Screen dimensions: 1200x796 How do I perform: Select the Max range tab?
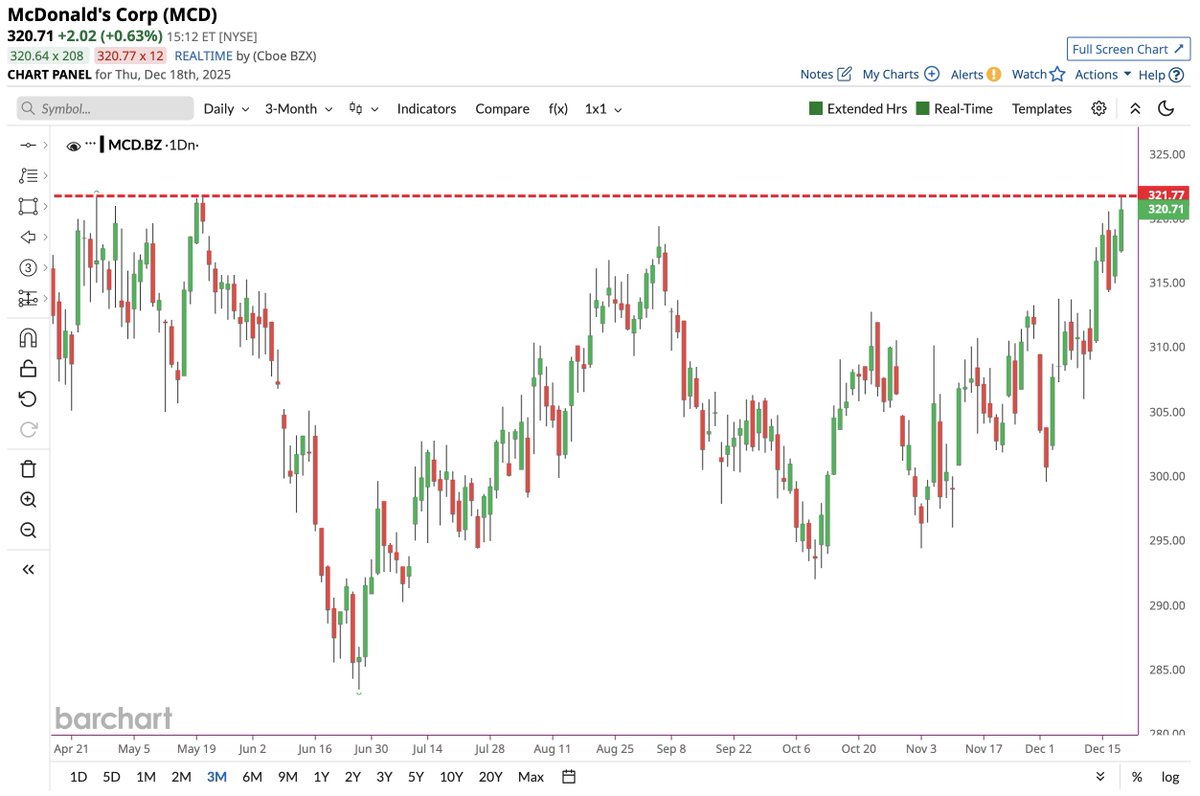pos(531,776)
